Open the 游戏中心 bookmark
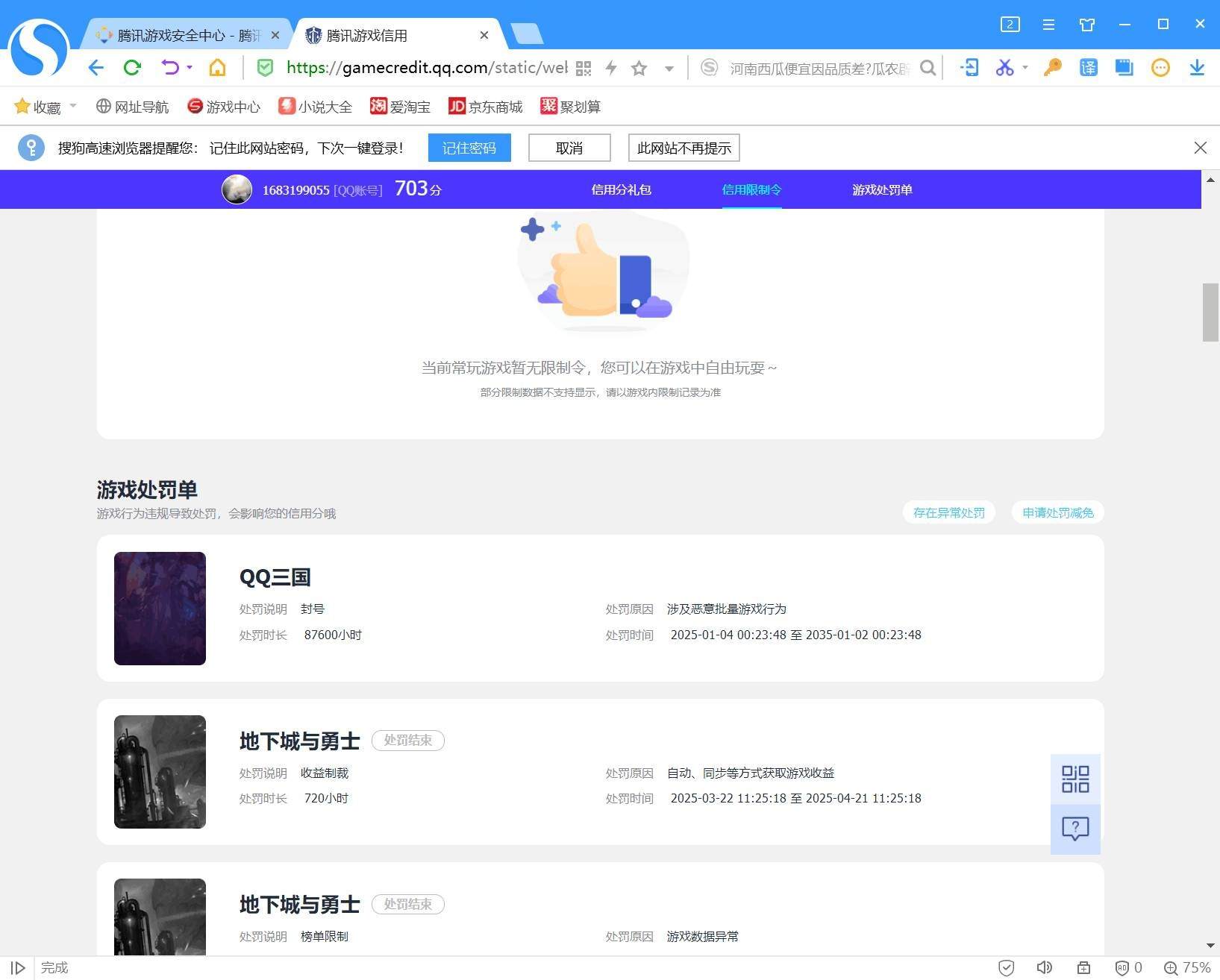1220x980 pixels. coord(224,107)
